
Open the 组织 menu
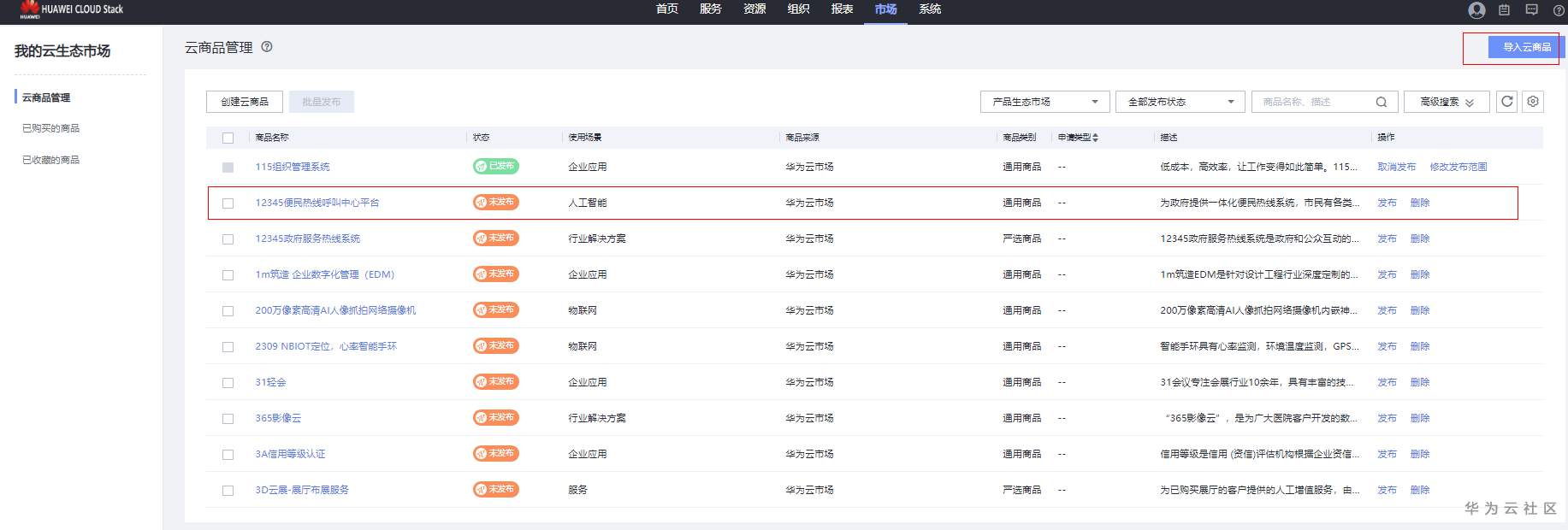pos(798,9)
